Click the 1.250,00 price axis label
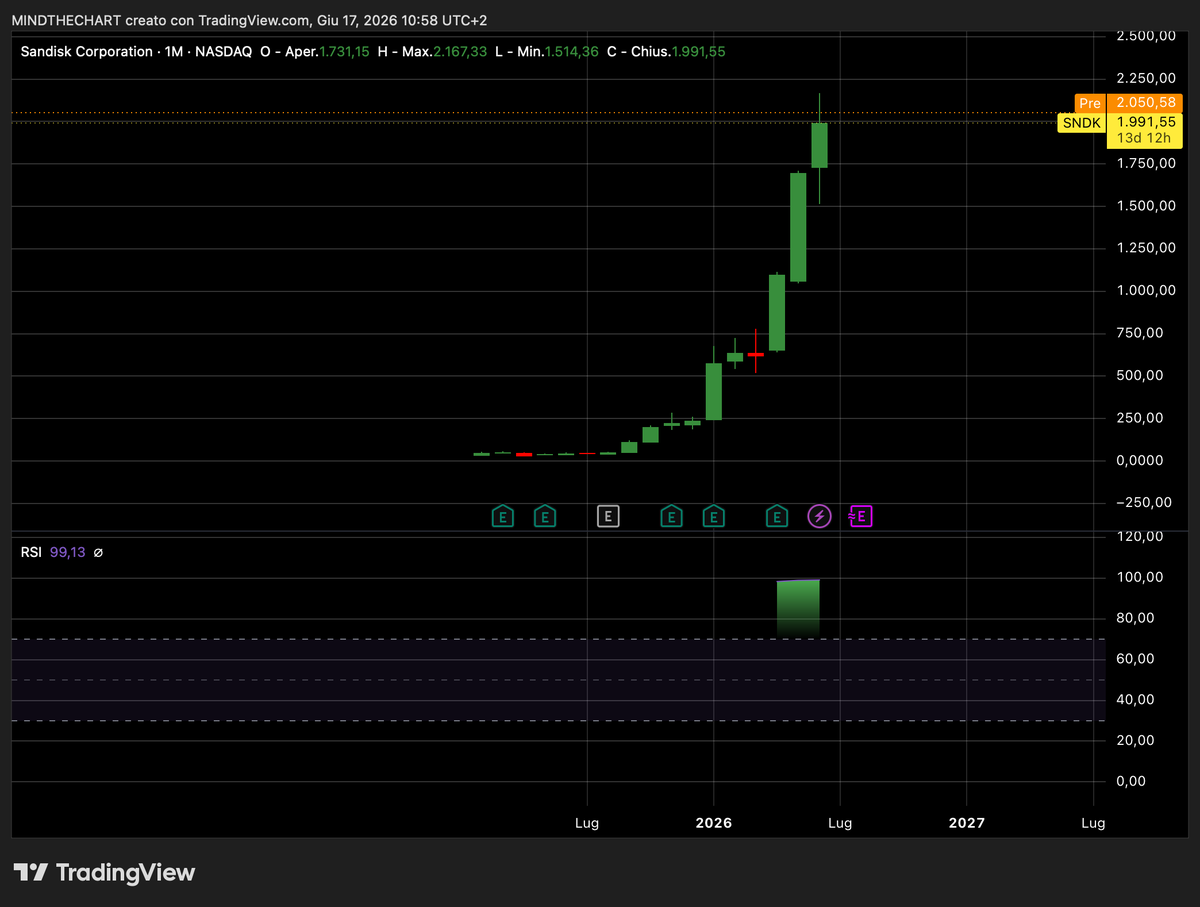 click(x=1146, y=248)
